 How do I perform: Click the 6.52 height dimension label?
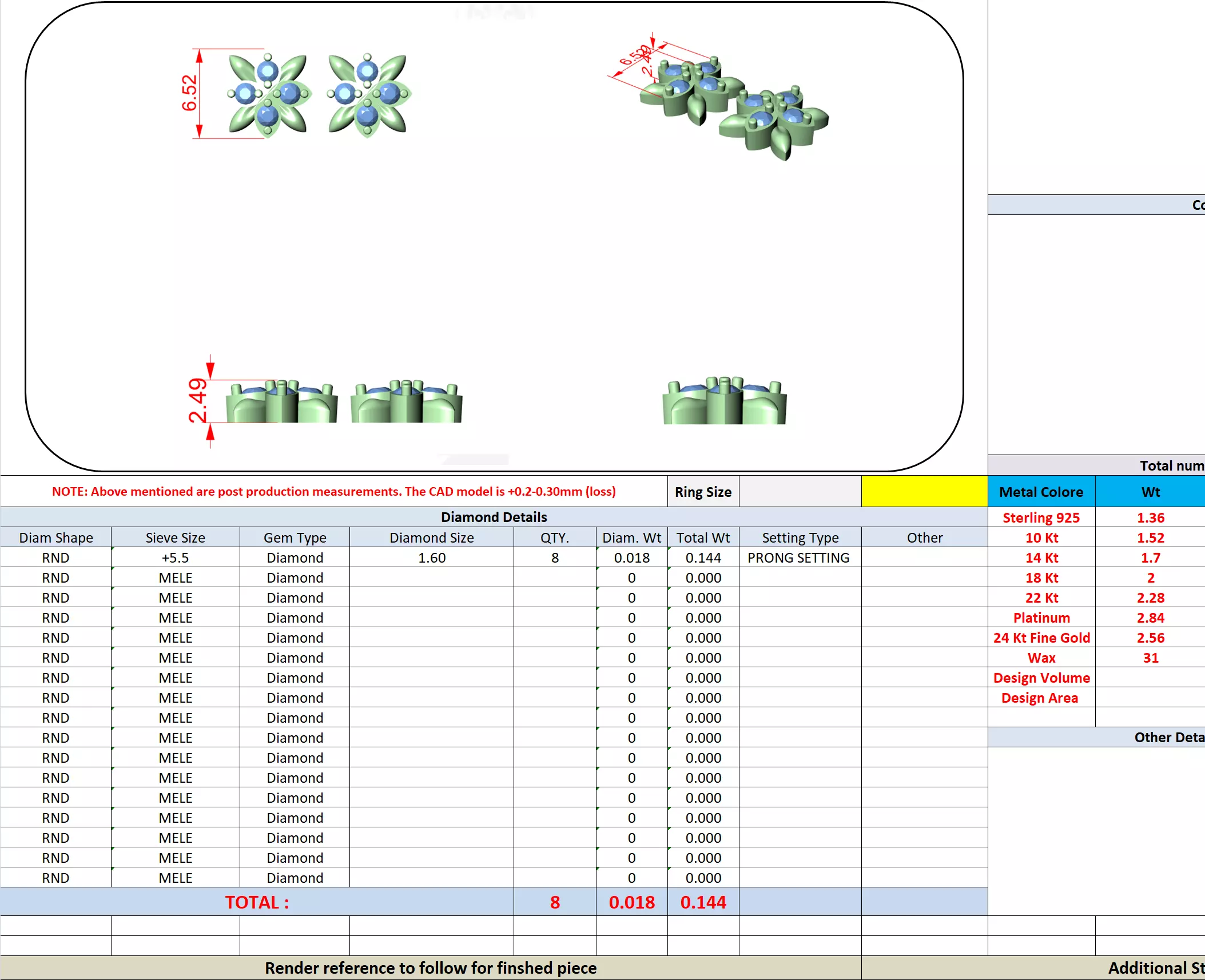189,93
